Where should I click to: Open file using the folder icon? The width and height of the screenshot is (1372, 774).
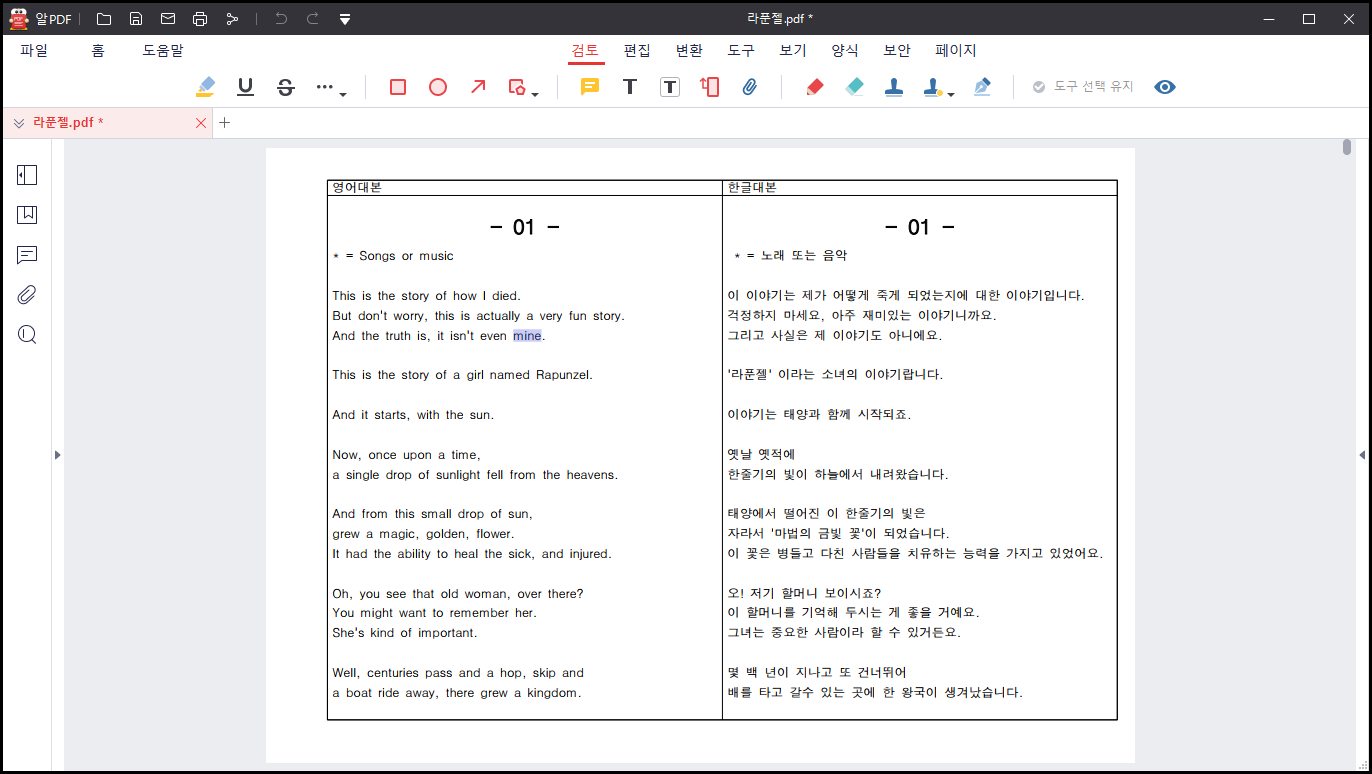tap(104, 19)
